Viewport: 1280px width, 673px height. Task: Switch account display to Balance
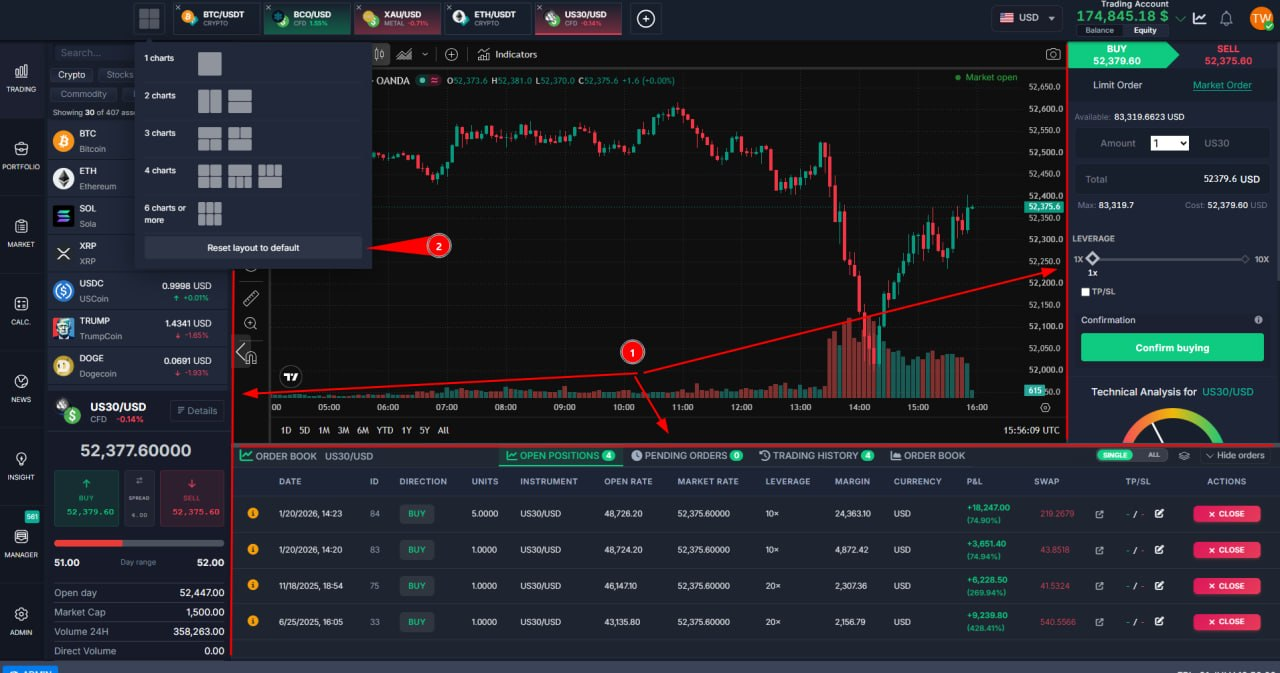click(x=1099, y=30)
